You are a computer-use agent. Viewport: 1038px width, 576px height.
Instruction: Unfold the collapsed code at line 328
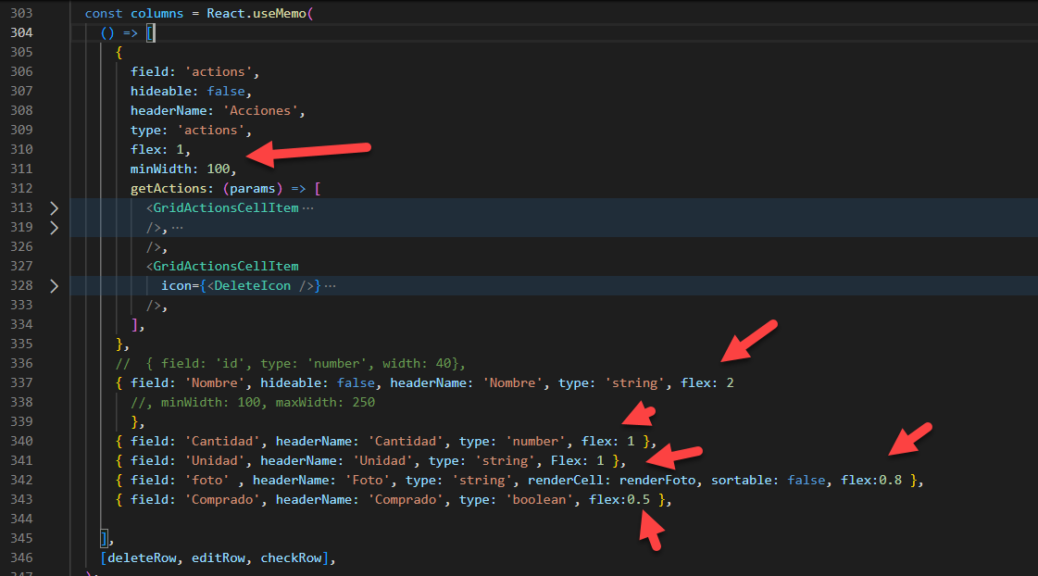(54, 286)
